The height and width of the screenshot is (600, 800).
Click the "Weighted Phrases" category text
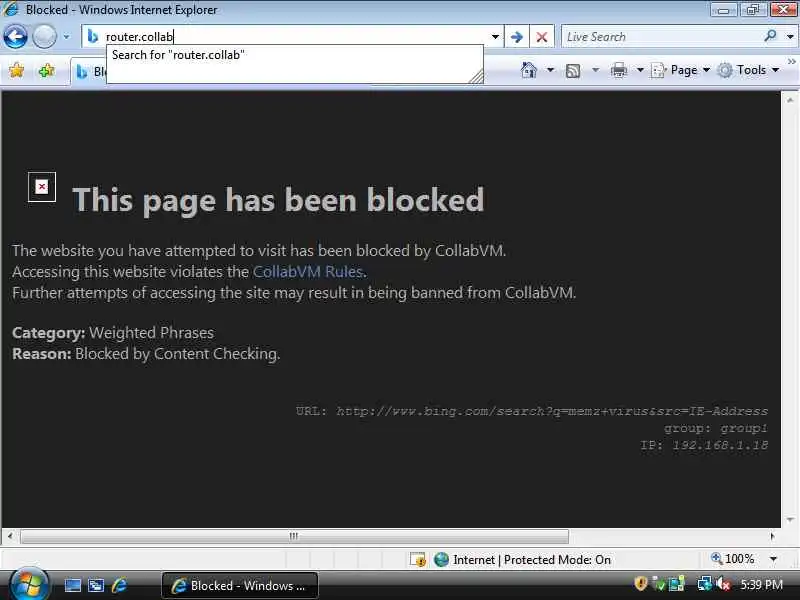click(152, 333)
